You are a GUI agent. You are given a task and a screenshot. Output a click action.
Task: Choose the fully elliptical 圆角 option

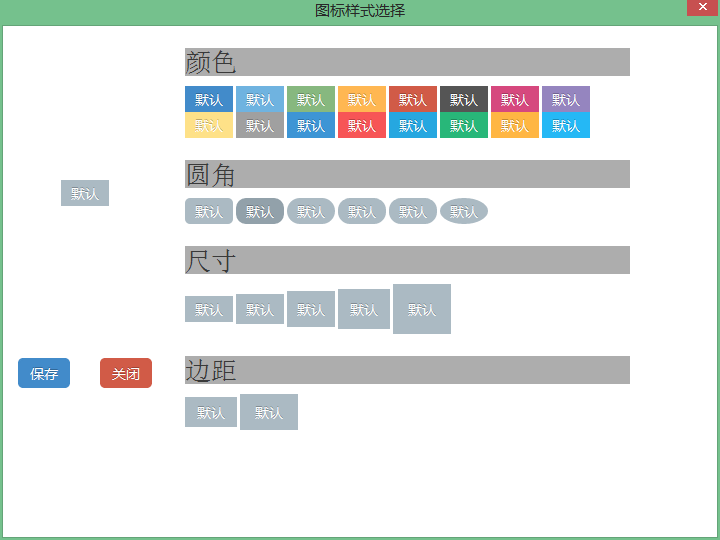pos(464,211)
